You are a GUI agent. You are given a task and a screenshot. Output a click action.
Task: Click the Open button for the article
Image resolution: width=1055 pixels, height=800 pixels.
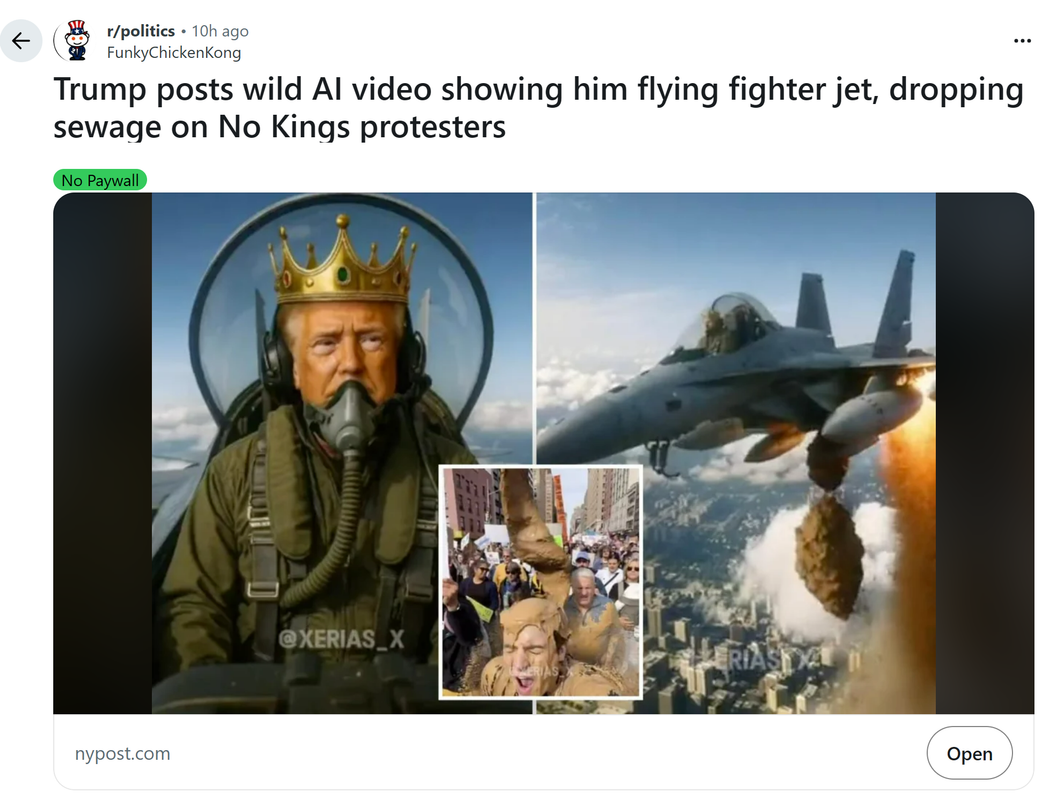point(969,754)
